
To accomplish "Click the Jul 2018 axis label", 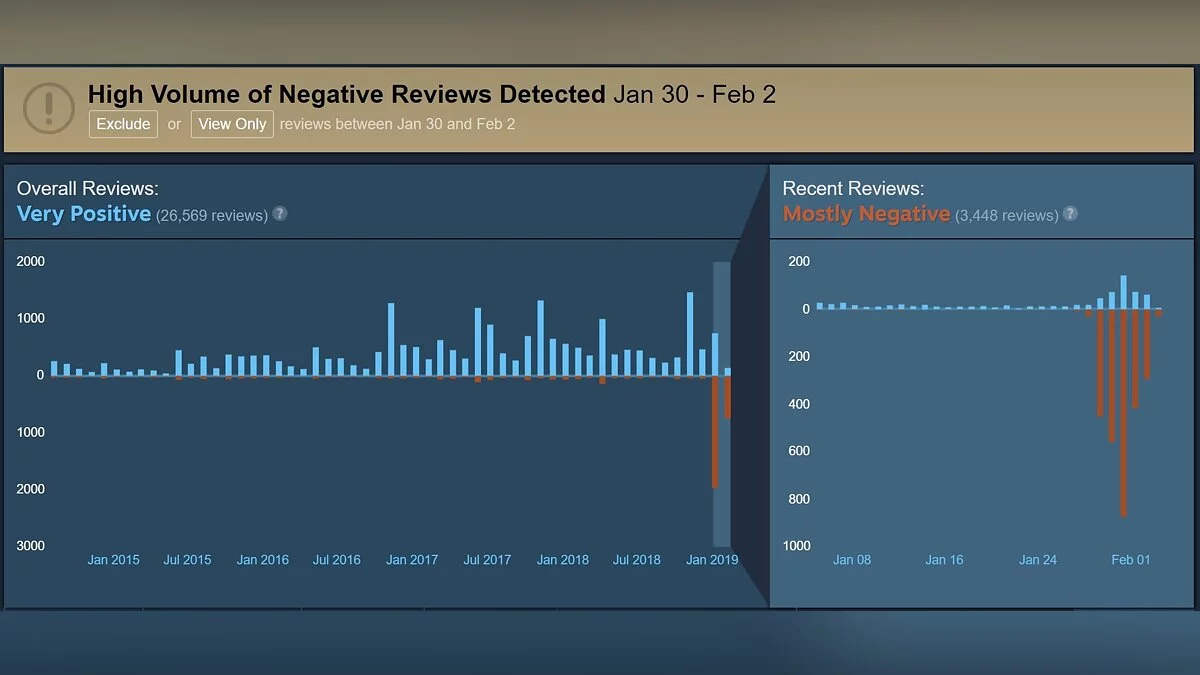I will [637, 560].
